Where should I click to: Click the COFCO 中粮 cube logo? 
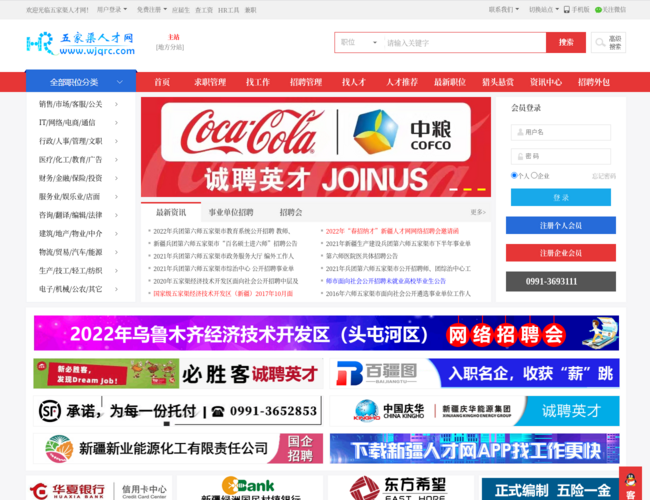coord(376,131)
